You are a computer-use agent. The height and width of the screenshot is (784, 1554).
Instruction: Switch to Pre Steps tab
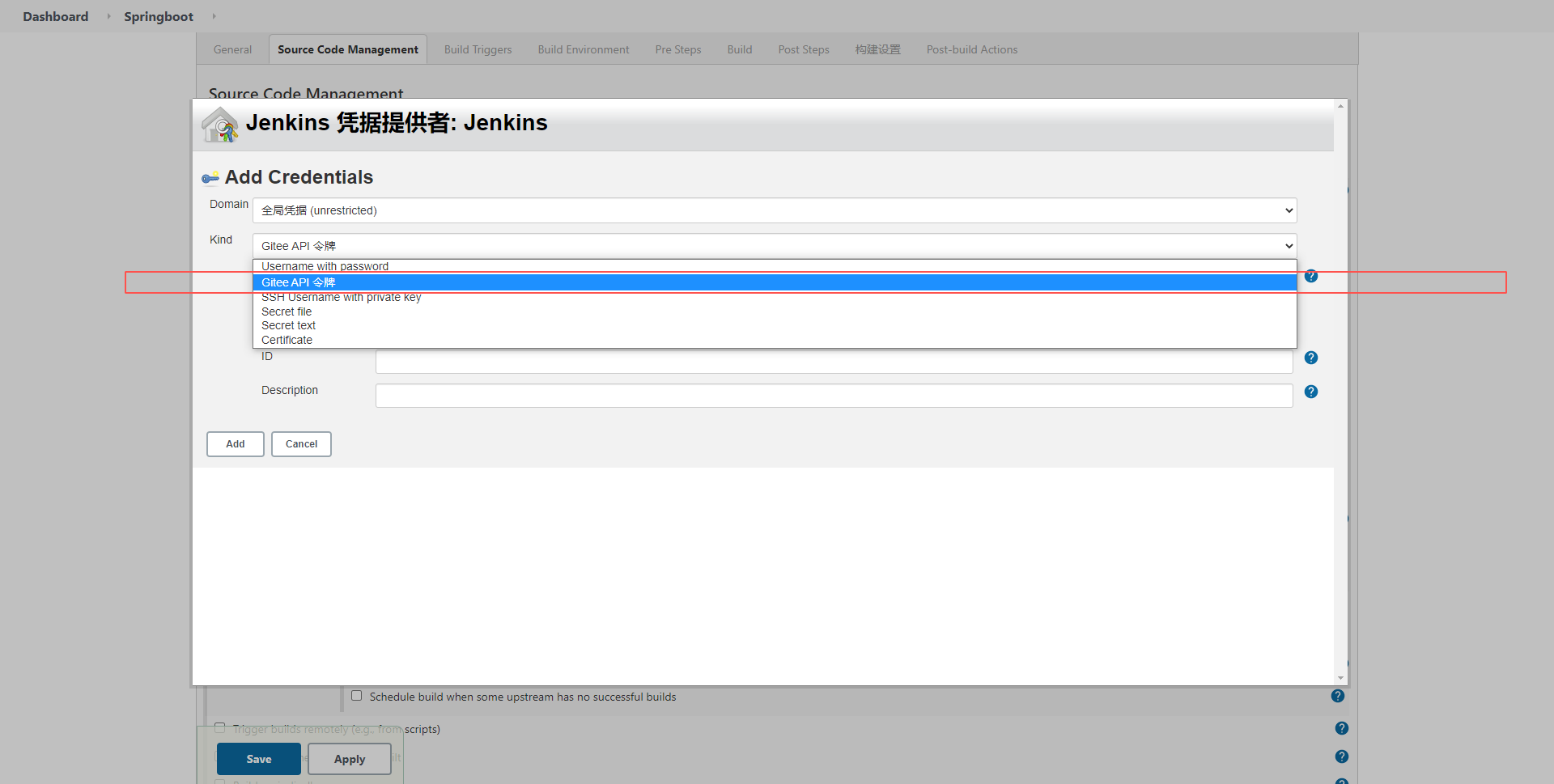coord(678,49)
